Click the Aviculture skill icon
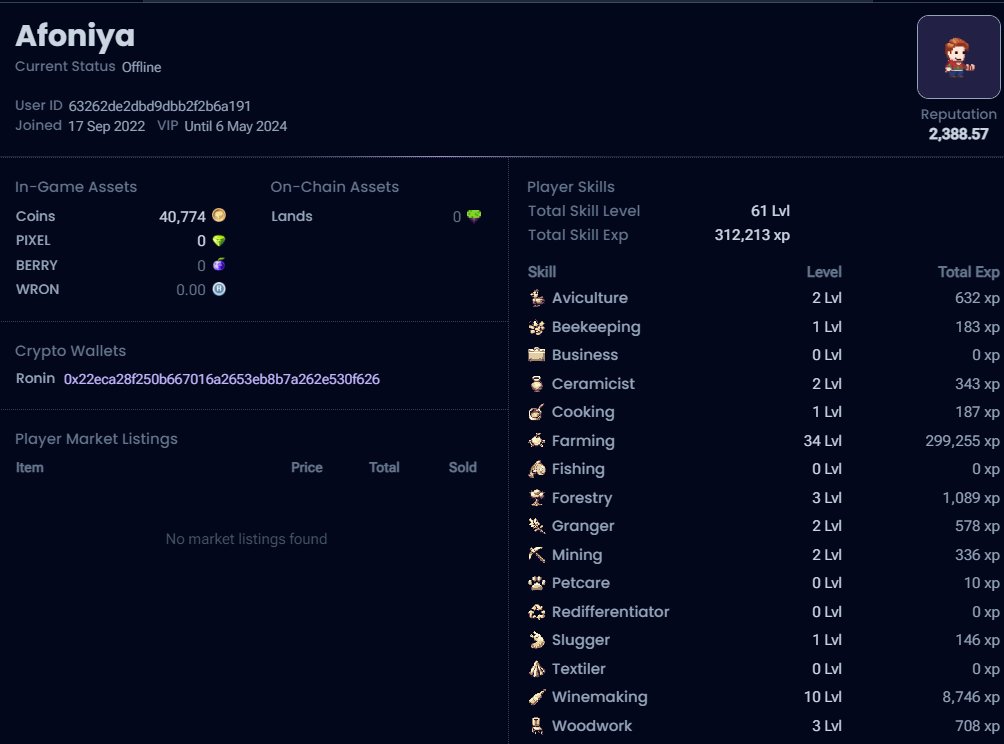The image size is (1004, 744). click(537, 298)
